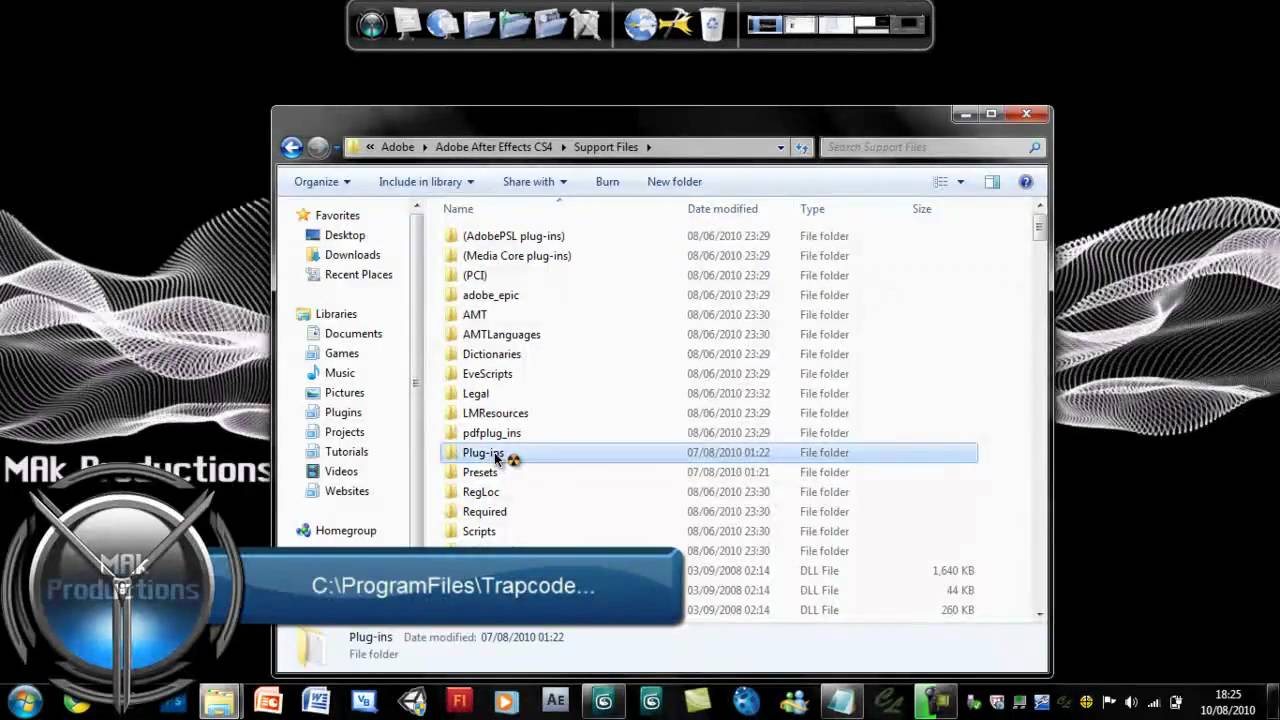Sort by the Size column header
The height and width of the screenshot is (720, 1280).
tap(921, 209)
